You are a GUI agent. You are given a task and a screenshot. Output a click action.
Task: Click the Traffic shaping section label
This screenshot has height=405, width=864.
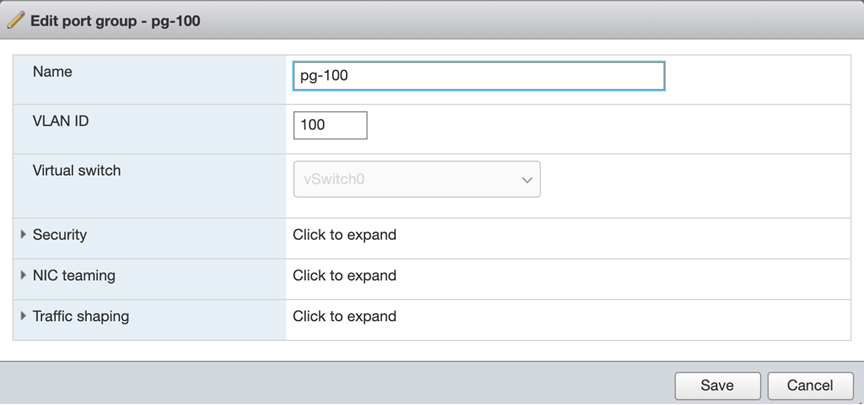(81, 316)
